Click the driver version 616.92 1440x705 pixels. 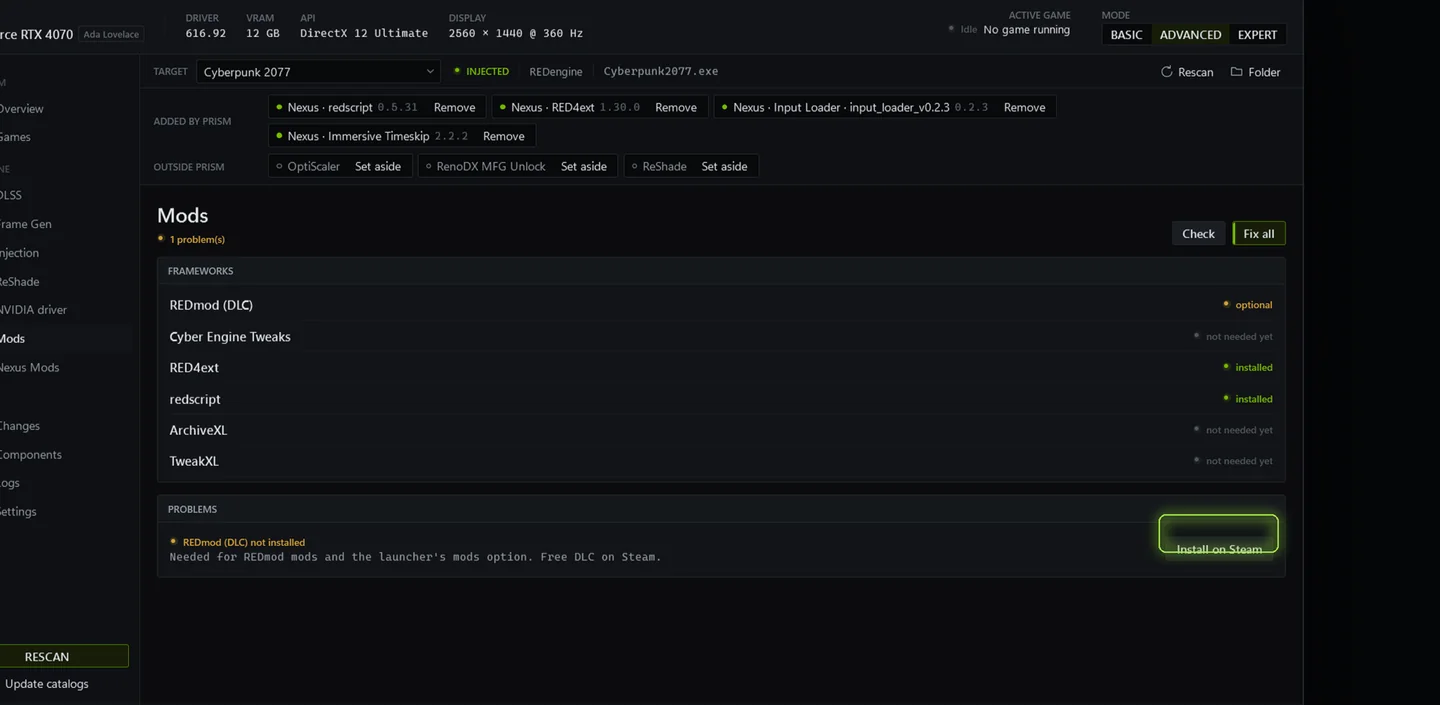pyautogui.click(x=206, y=33)
